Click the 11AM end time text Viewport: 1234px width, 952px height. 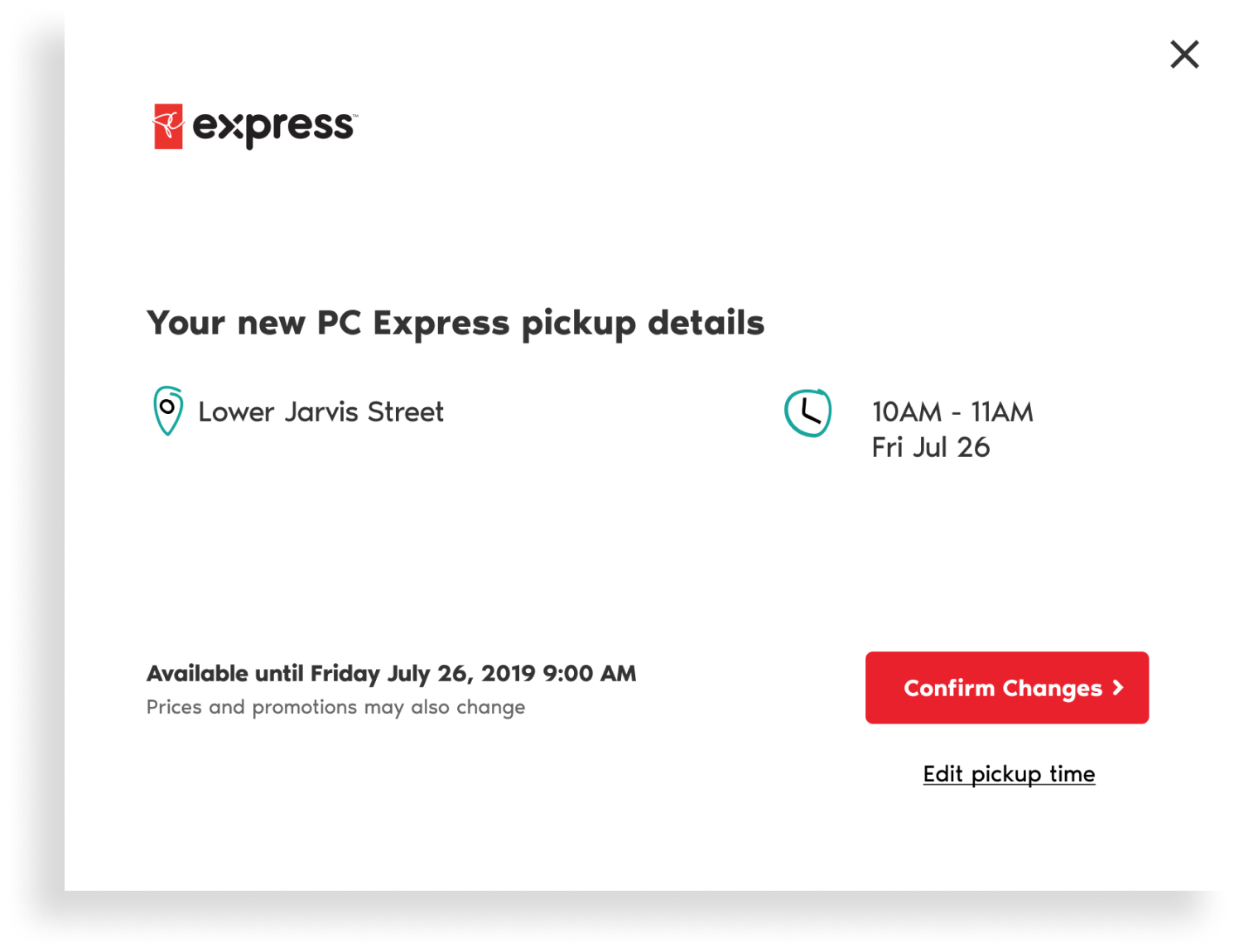coord(1002,412)
